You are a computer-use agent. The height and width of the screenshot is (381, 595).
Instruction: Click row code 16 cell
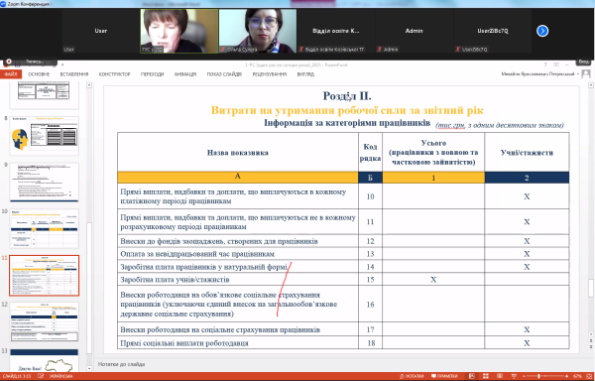click(370, 304)
